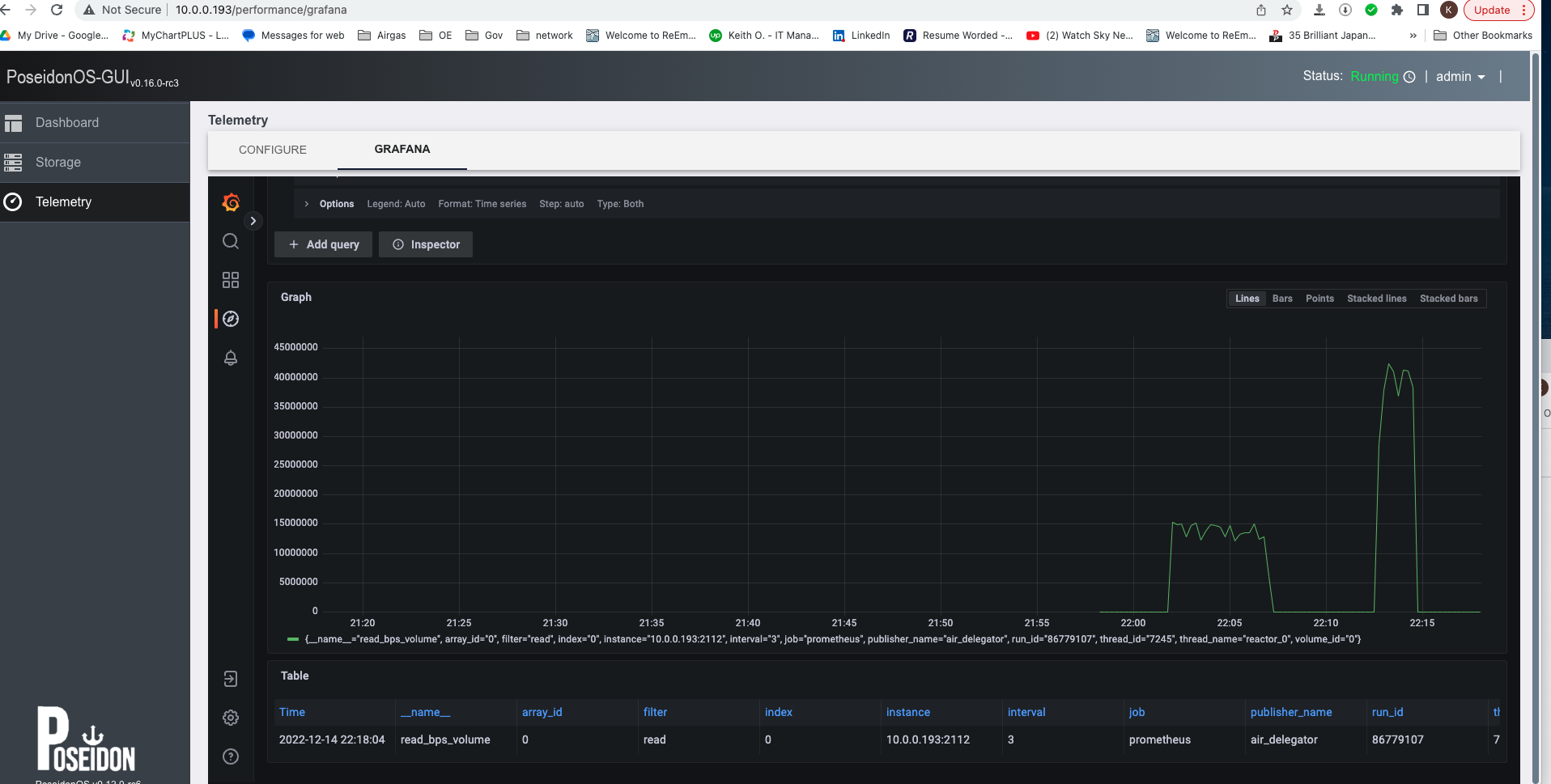Screen dimensions: 1551x784
Task: Switch to the CONFIGURE tab
Action: click(273, 150)
